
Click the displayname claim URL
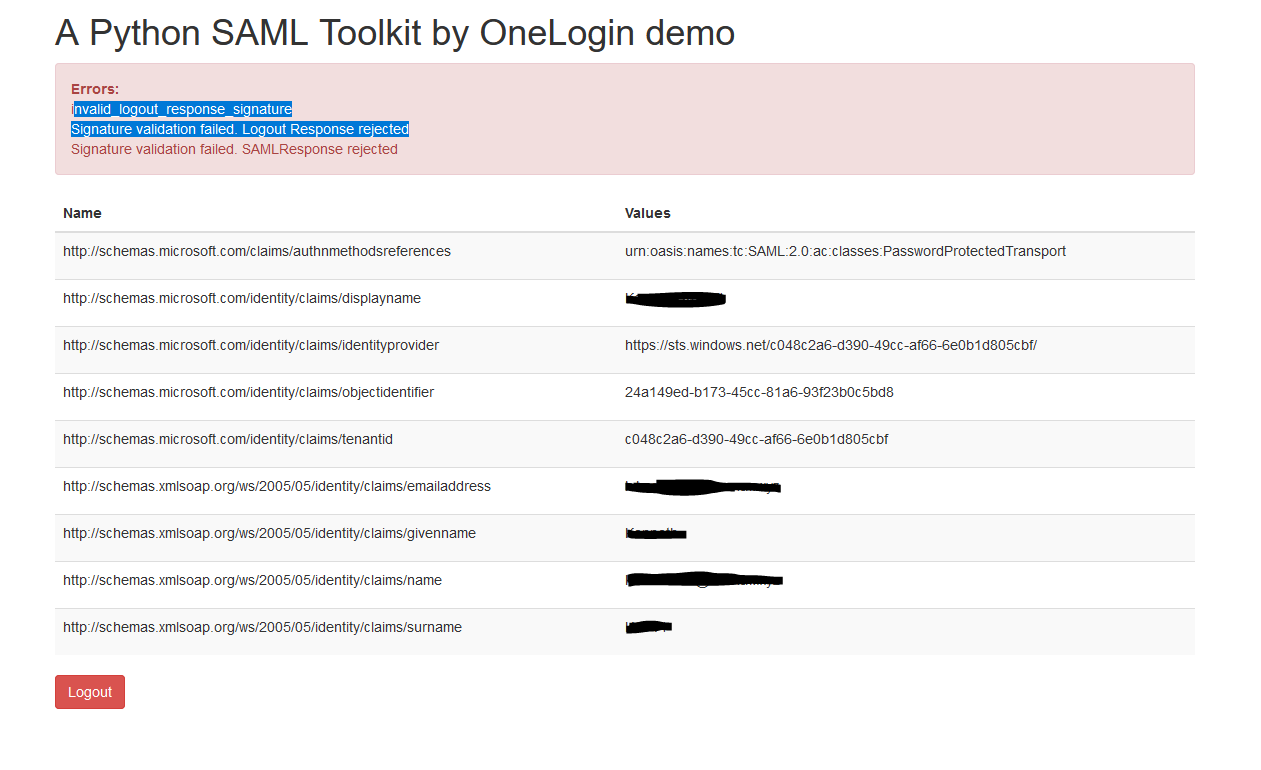point(242,298)
